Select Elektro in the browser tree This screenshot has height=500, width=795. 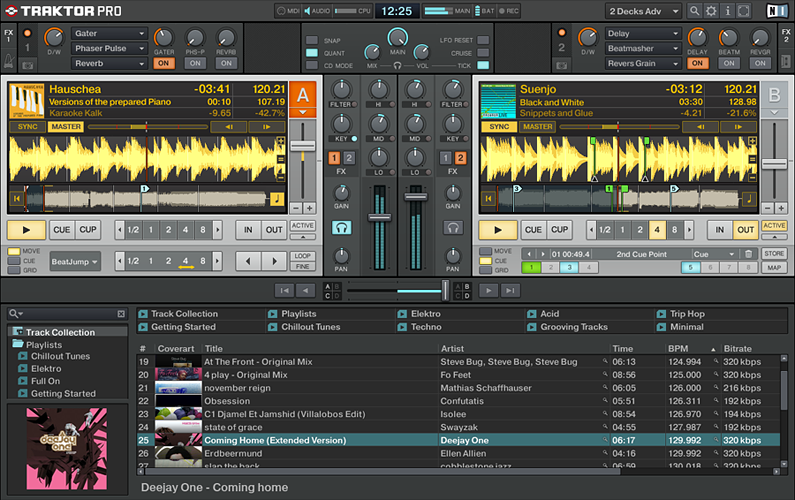pos(46,369)
